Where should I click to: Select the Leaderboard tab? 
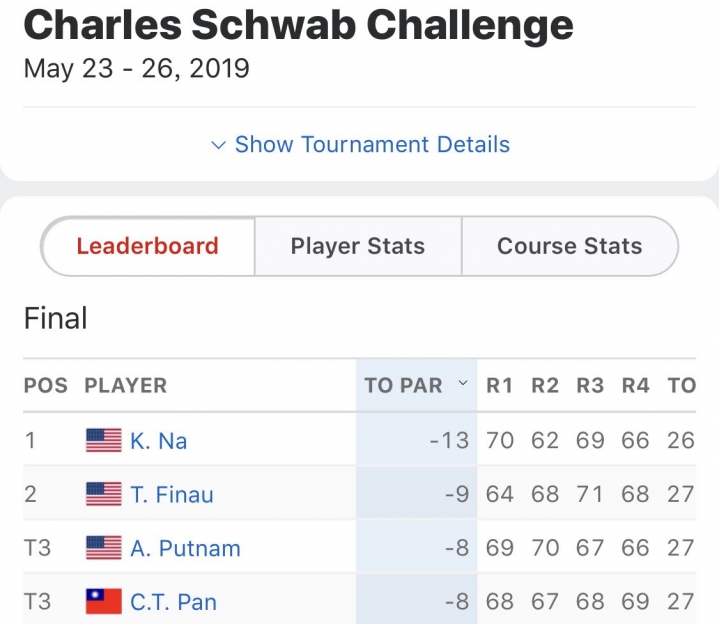[148, 246]
